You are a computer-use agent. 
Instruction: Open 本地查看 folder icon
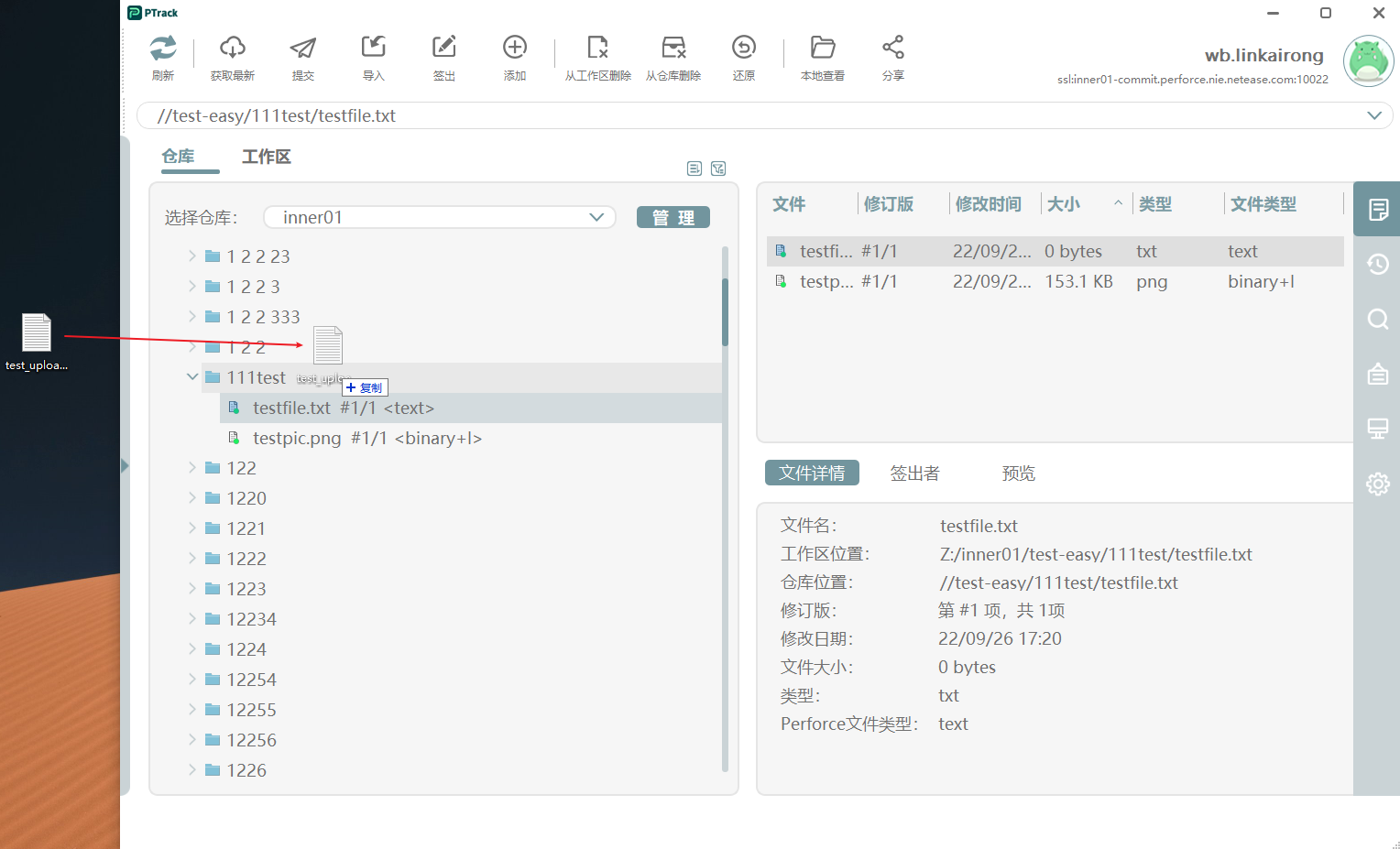tap(823, 47)
